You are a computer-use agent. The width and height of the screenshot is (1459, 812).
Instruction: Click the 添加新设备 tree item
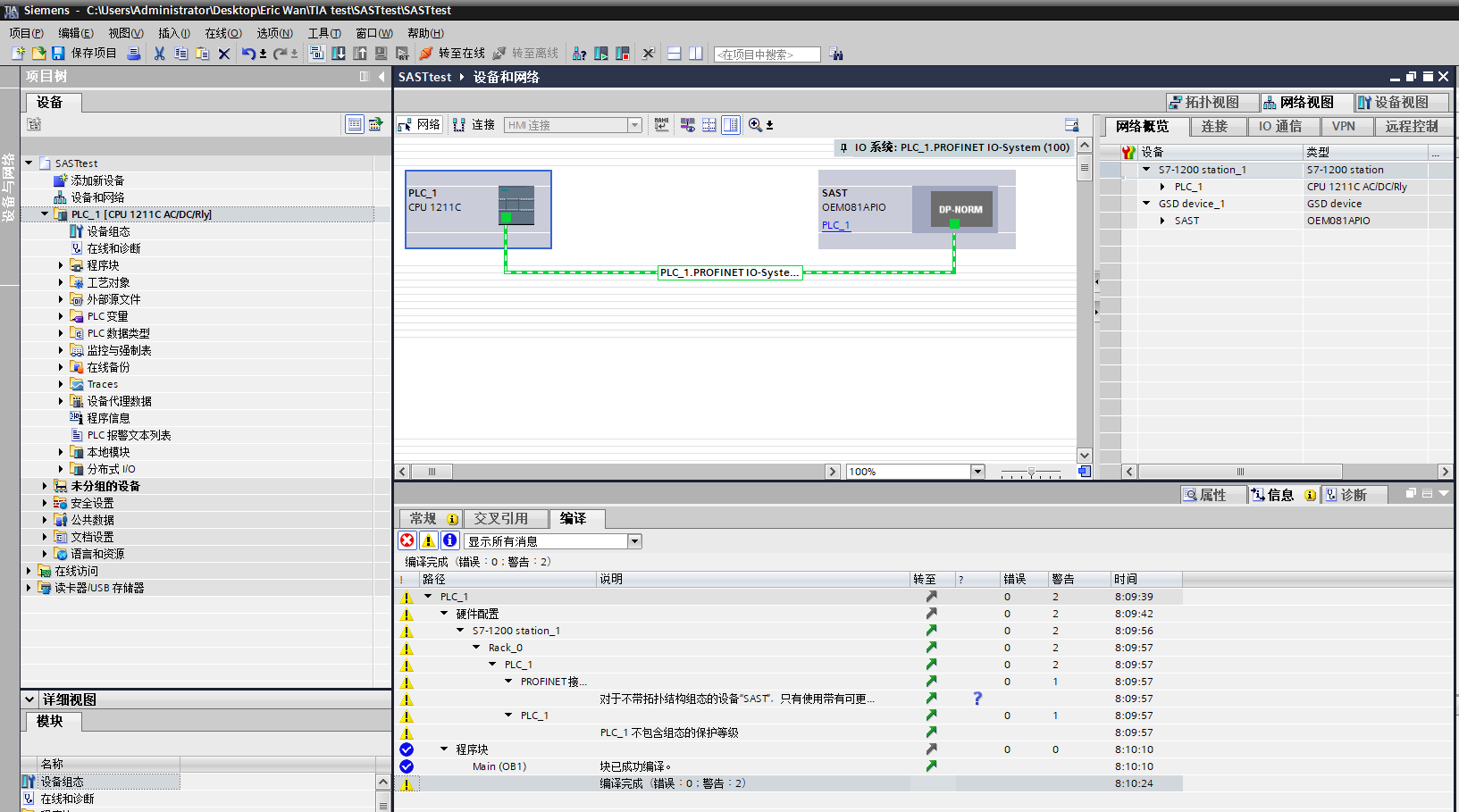tap(97, 180)
